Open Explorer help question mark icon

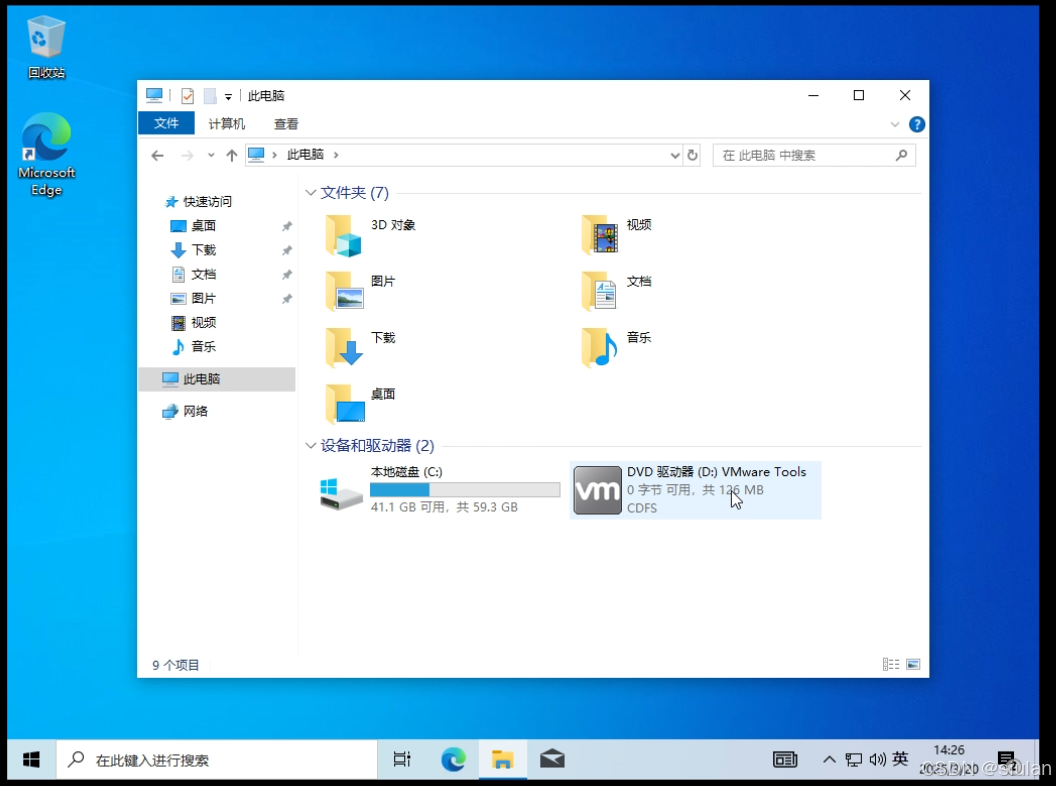click(917, 124)
